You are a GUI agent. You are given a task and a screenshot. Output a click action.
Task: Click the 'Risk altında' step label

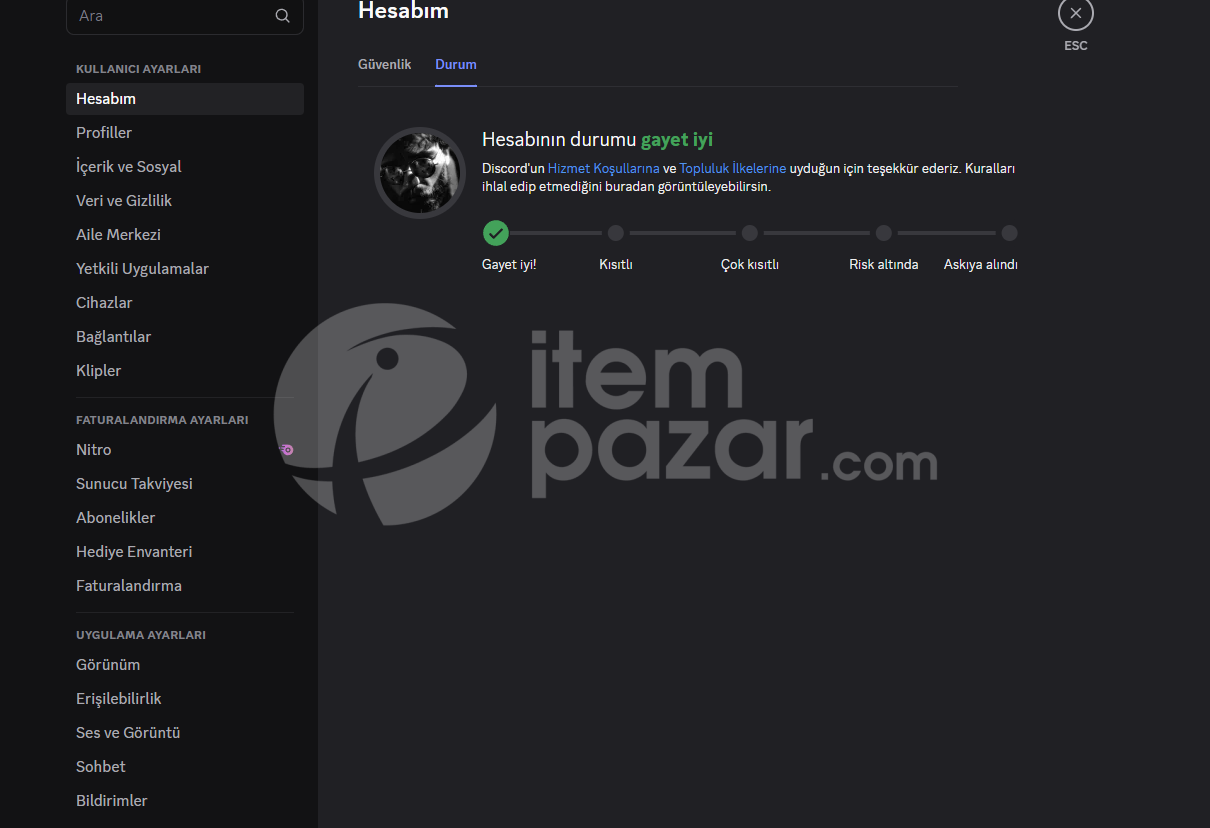click(x=884, y=265)
